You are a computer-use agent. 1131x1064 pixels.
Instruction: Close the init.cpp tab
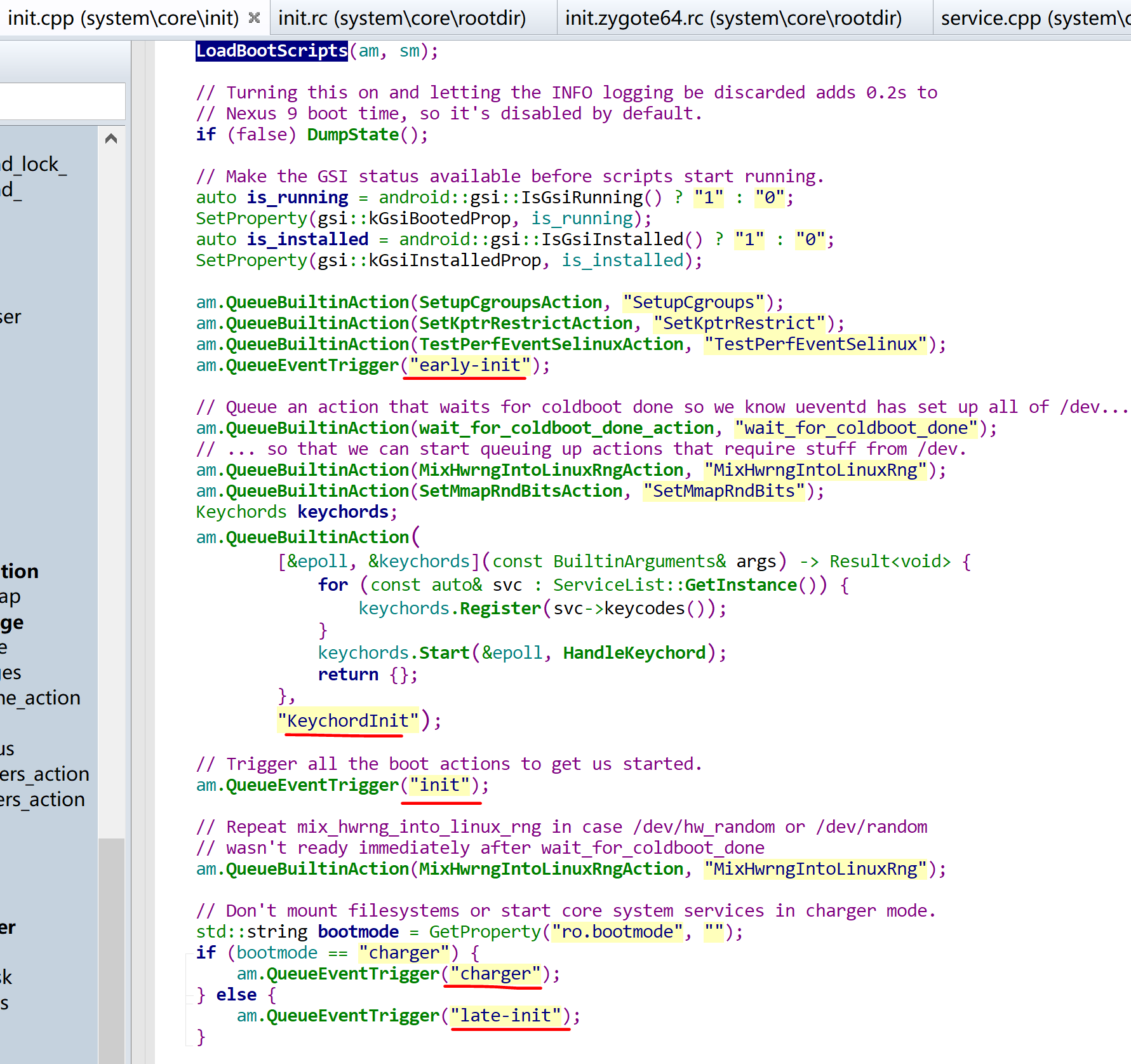pyautogui.click(x=255, y=18)
